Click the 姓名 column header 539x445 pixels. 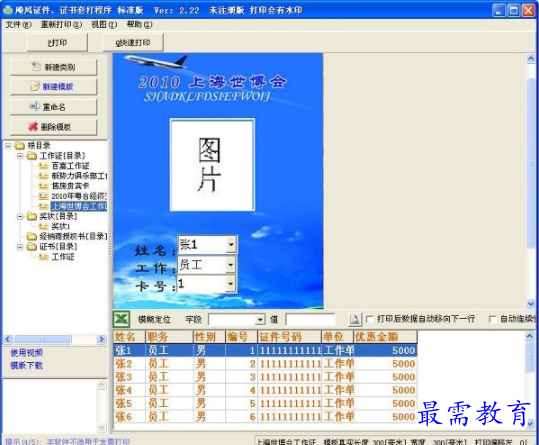130,337
